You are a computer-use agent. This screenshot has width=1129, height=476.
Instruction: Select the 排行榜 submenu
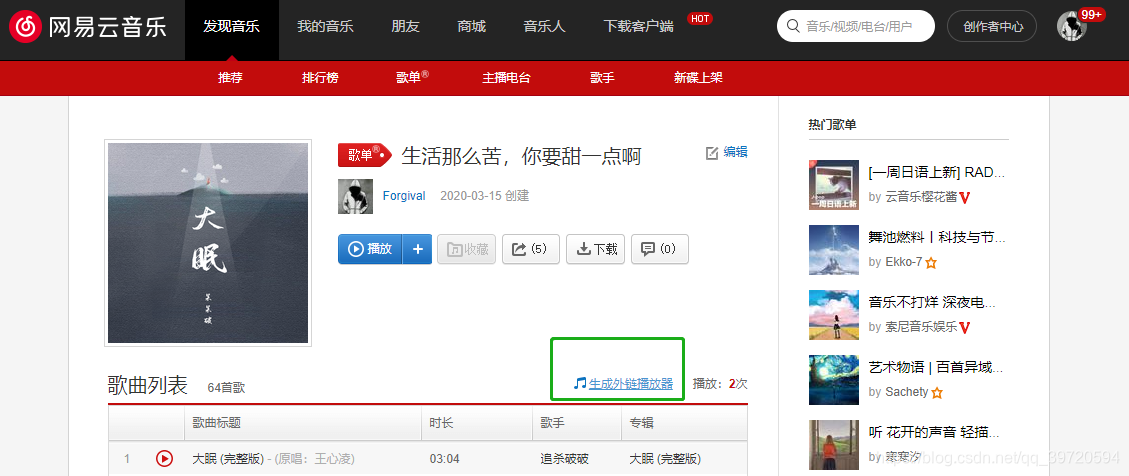[320, 78]
